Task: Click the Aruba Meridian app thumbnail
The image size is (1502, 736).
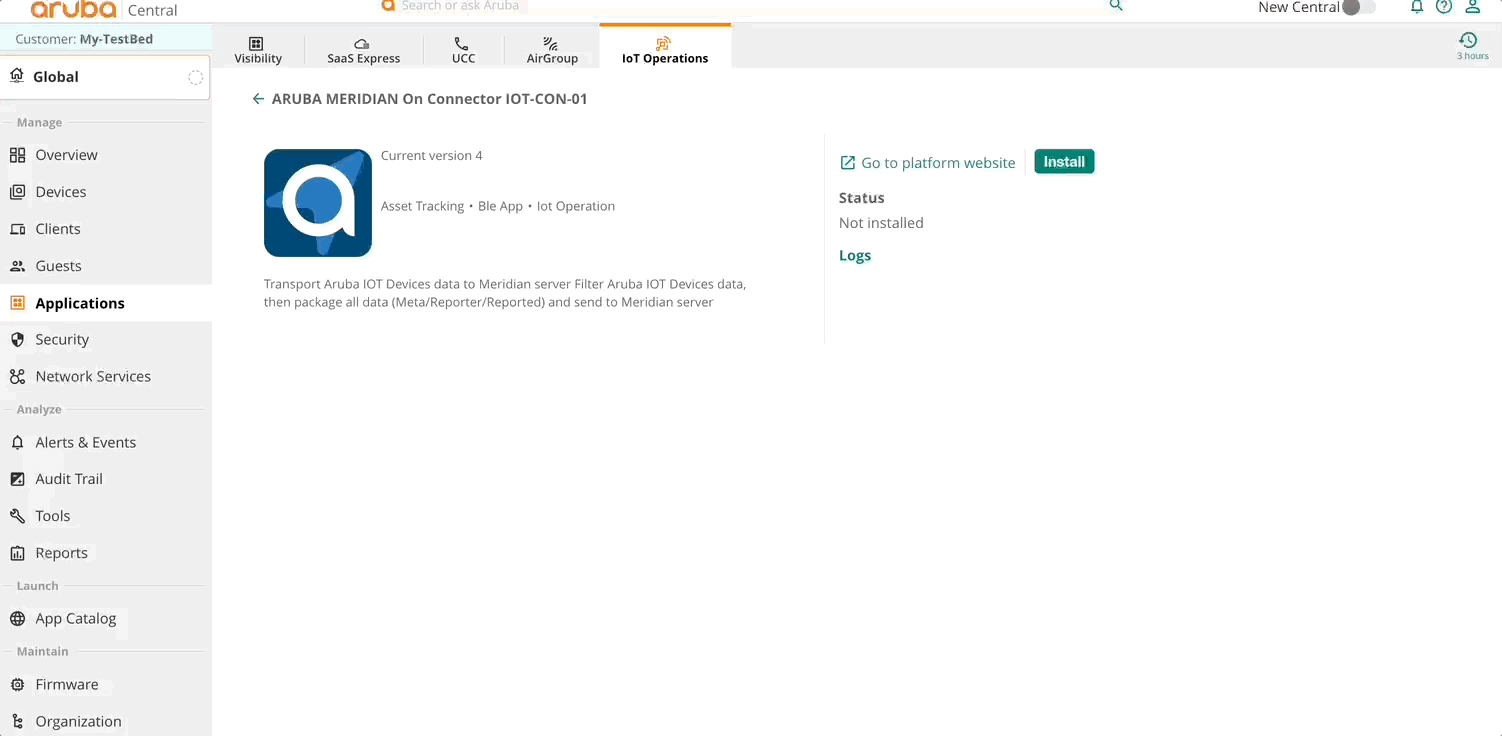Action: (318, 203)
